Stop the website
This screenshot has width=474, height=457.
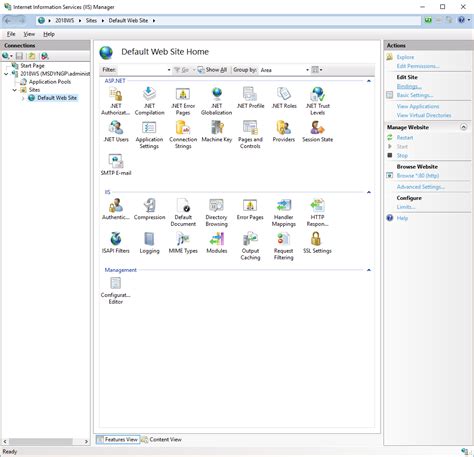click(x=402, y=156)
